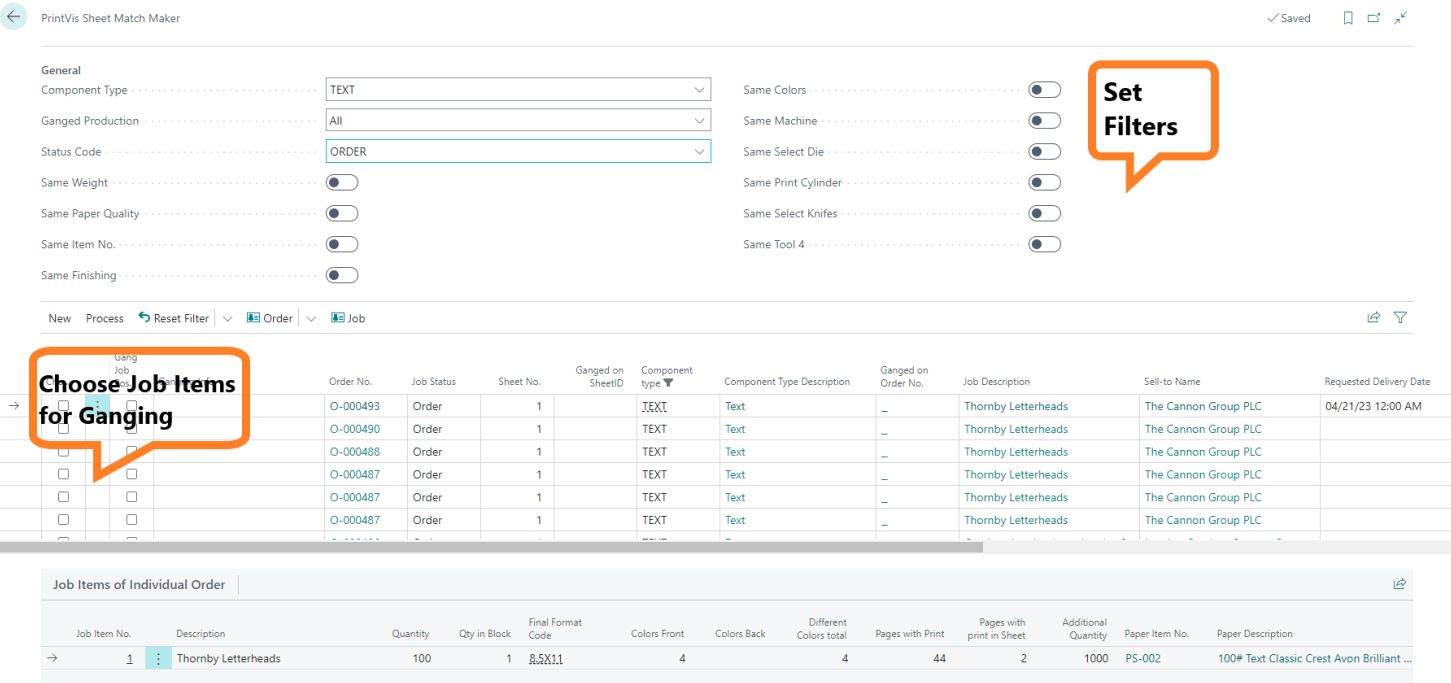Check Gang Job box for order O-000488
1451x683 pixels.
pyautogui.click(x=131, y=451)
